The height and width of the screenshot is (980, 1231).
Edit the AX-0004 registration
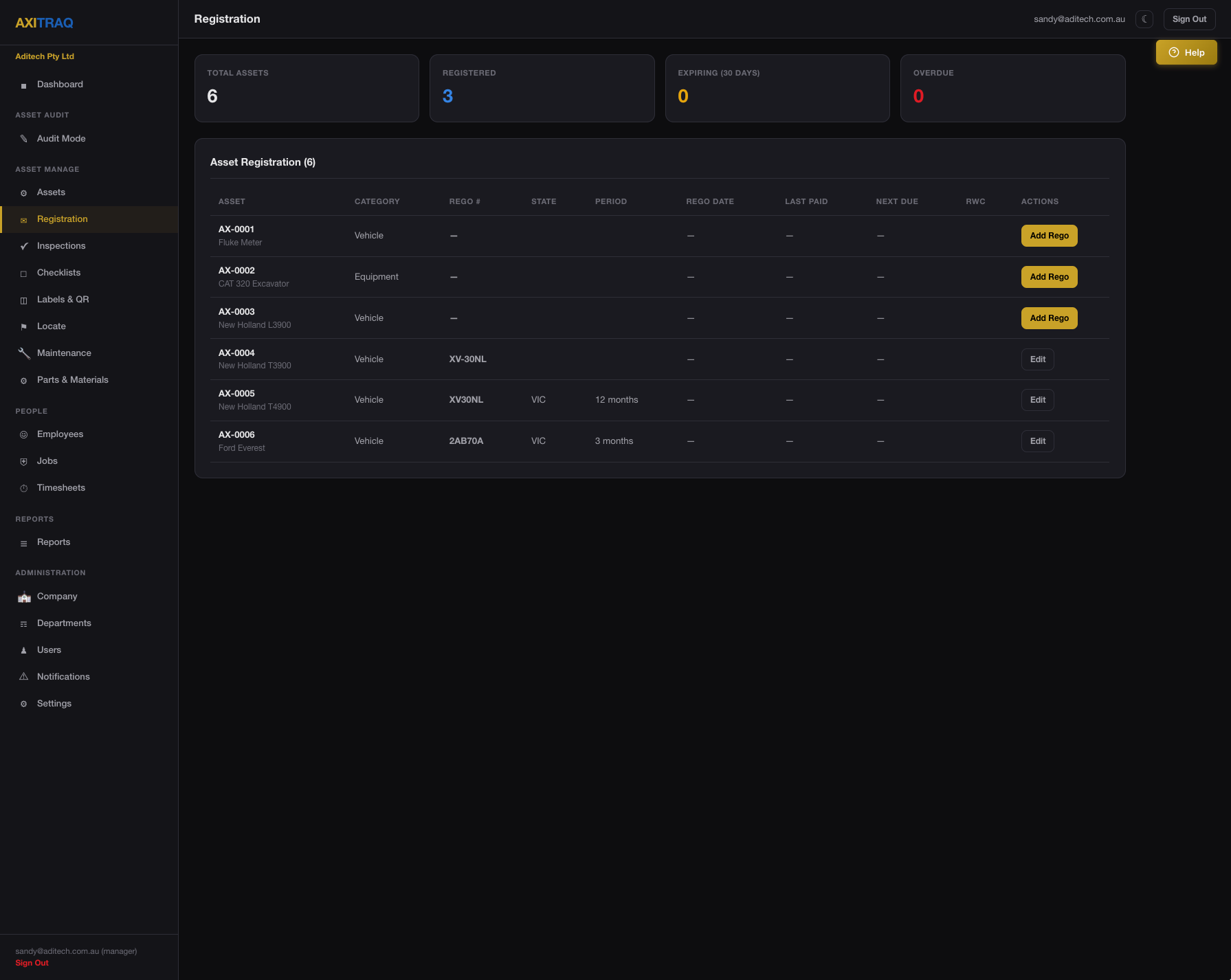[1037, 359]
